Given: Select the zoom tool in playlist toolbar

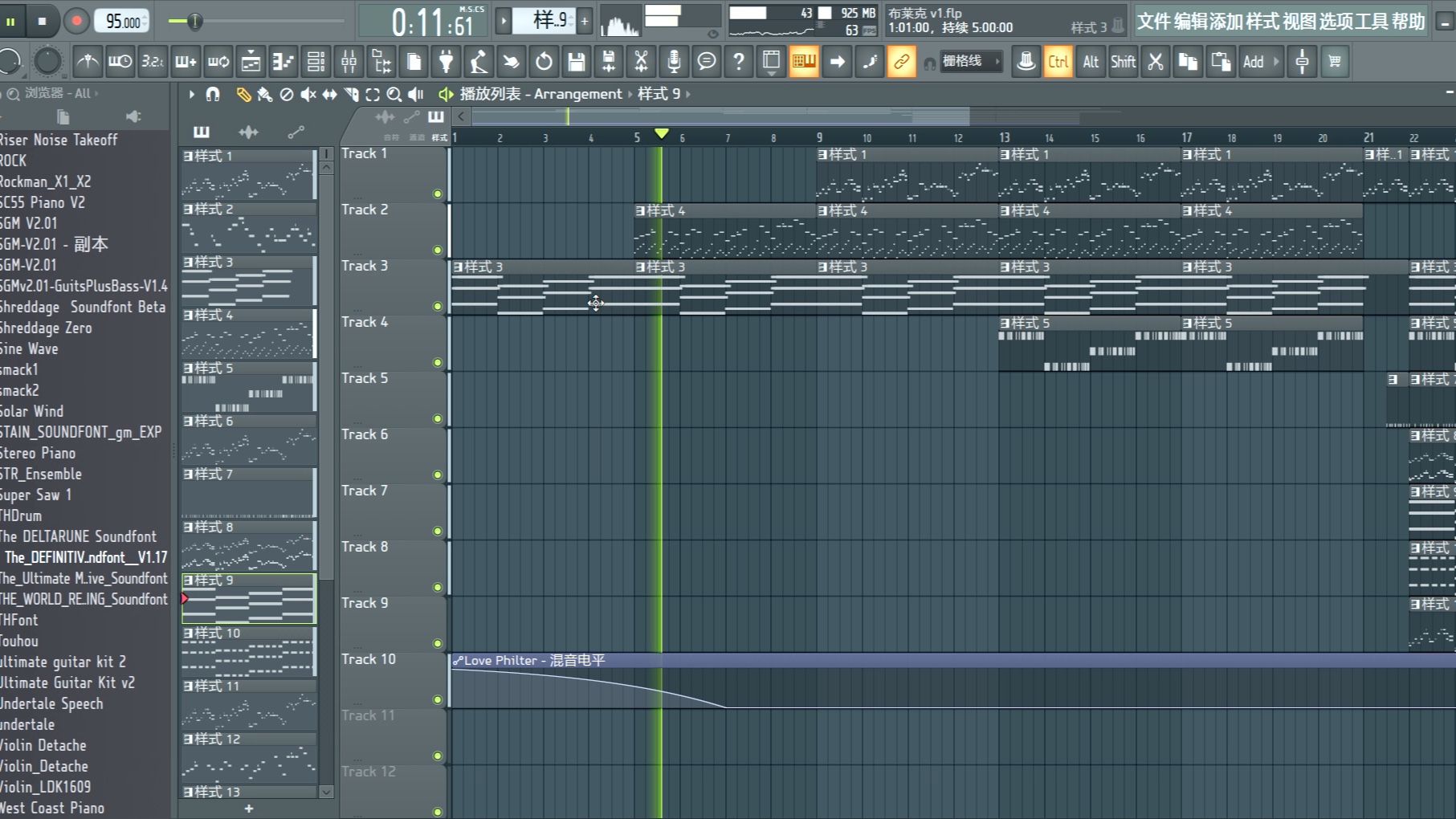Looking at the screenshot, I should click(x=394, y=95).
